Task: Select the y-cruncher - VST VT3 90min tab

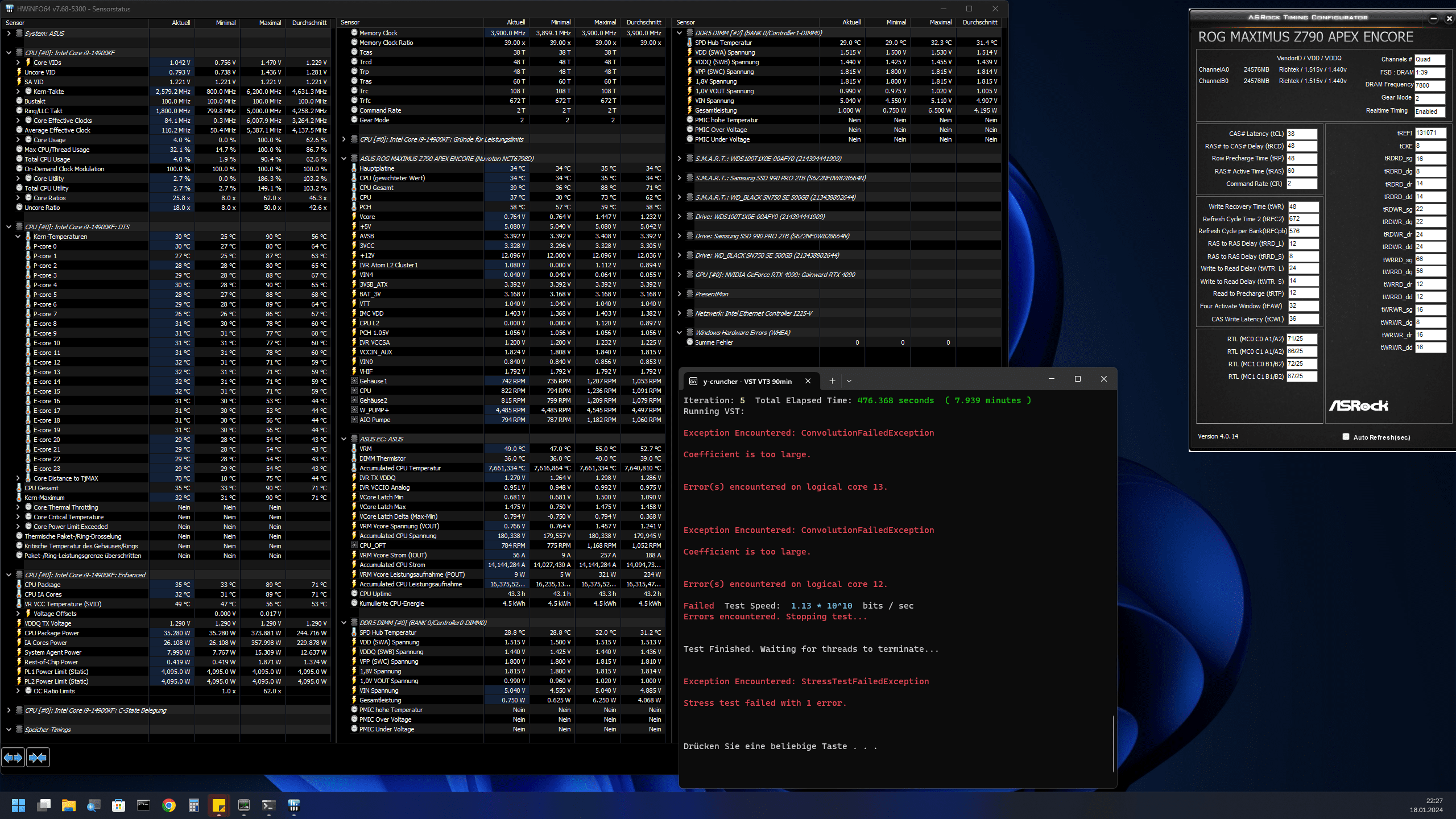Action: point(751,381)
